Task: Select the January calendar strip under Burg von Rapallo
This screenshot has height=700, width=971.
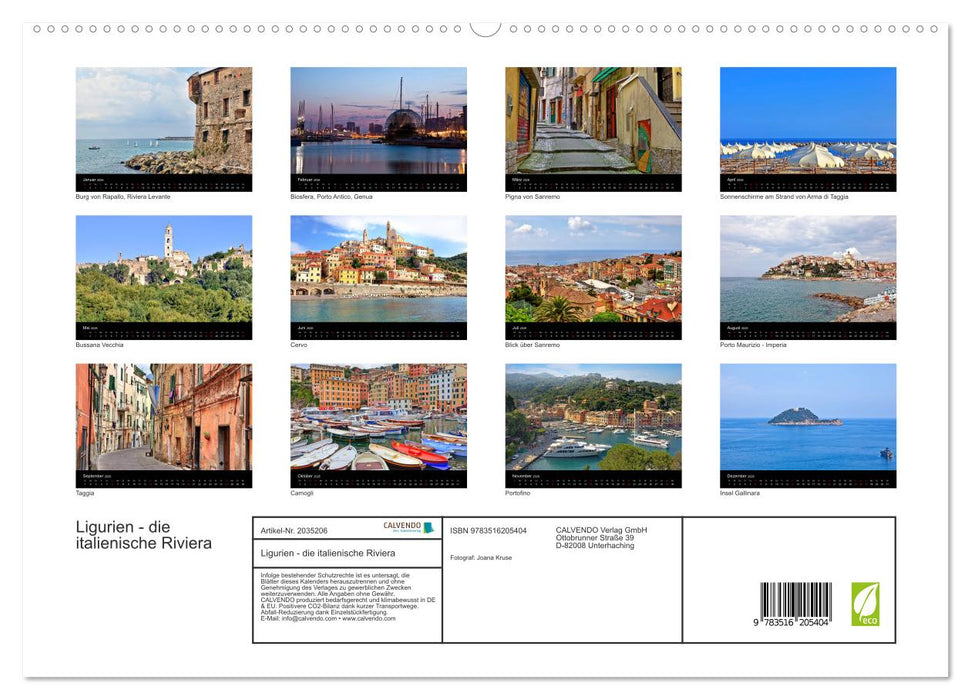Action: click(x=163, y=181)
